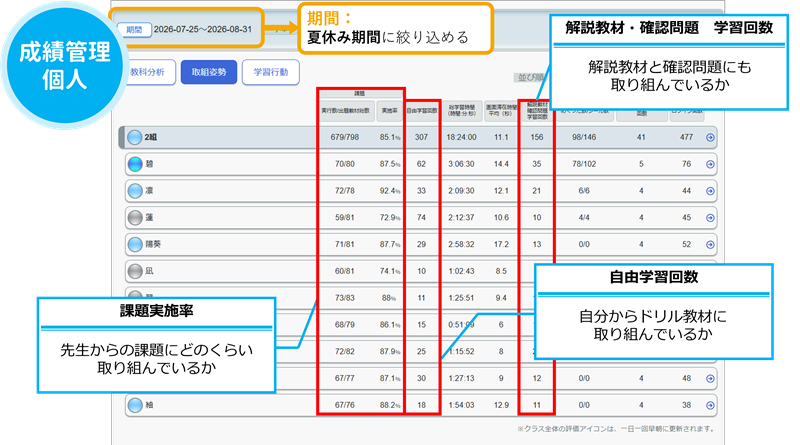
Task: Select the 取組姿勢 tab
Action: tap(209, 72)
